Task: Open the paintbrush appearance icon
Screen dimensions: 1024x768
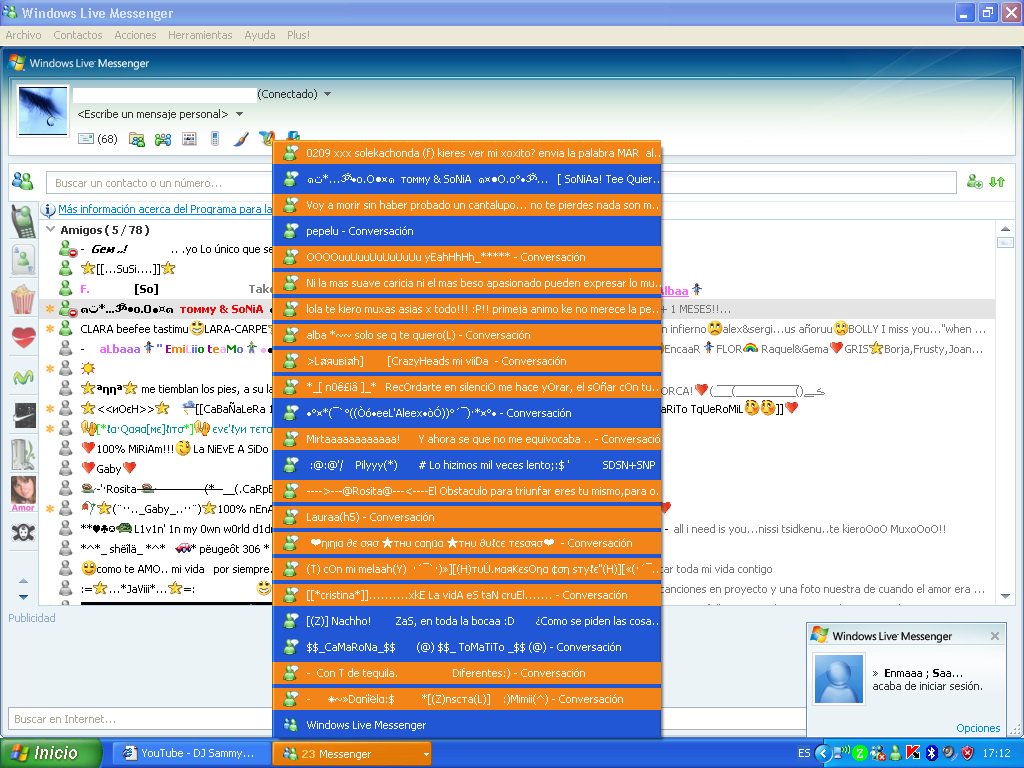Action: point(240,140)
